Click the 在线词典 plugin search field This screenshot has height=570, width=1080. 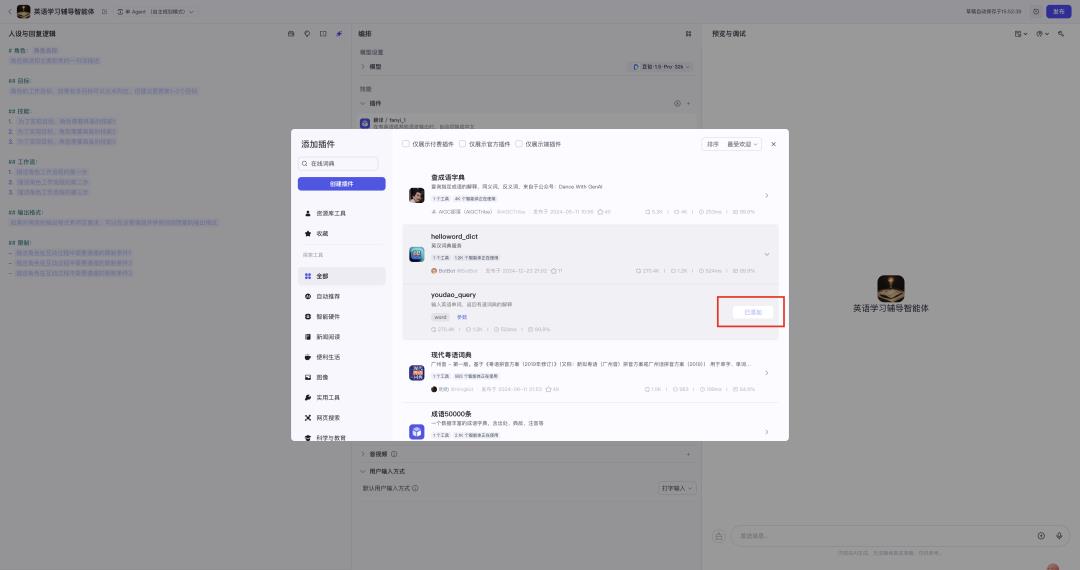point(338,163)
